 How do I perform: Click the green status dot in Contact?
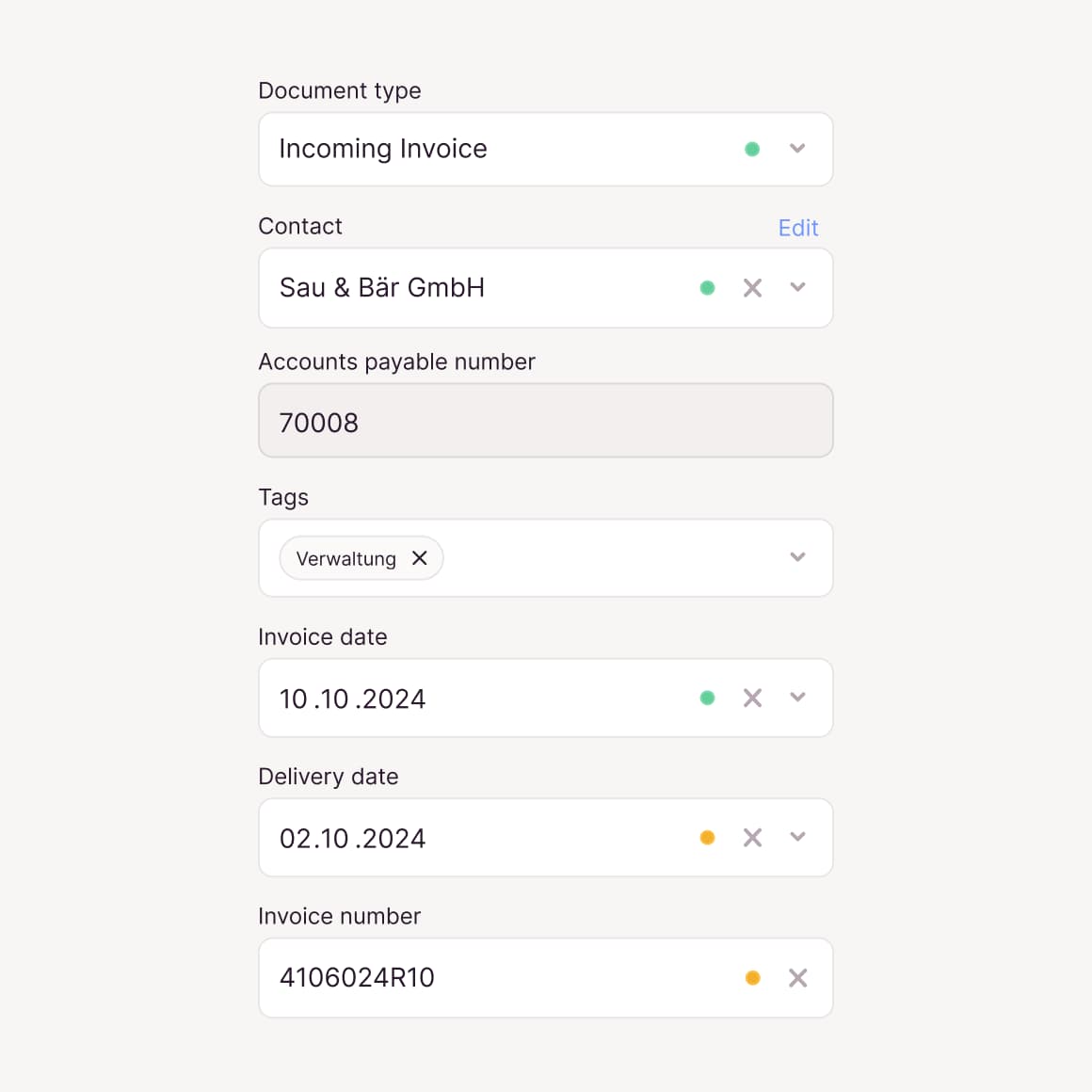coord(707,288)
